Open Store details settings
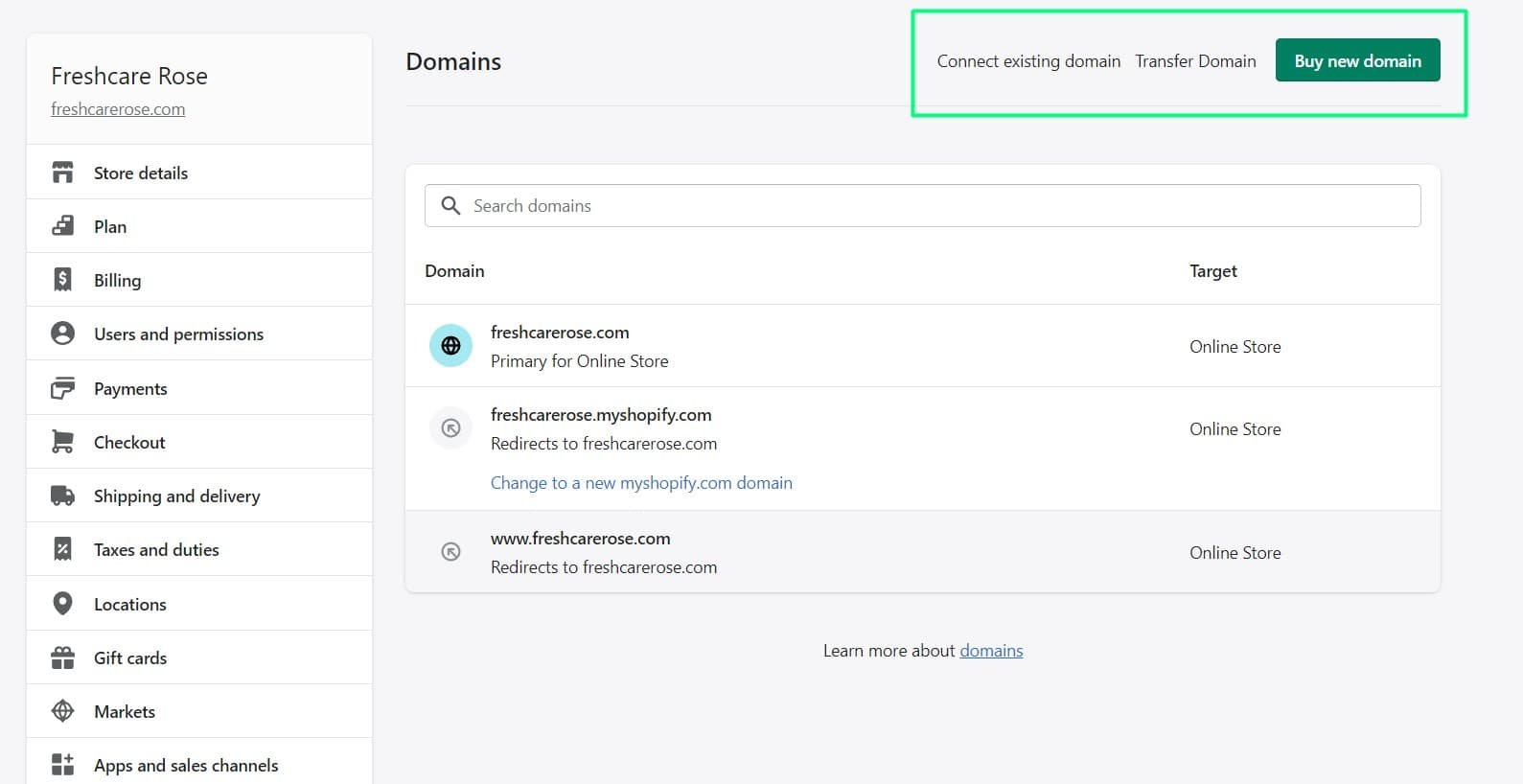Screen dimensions: 1523x784 [x=199, y=173]
